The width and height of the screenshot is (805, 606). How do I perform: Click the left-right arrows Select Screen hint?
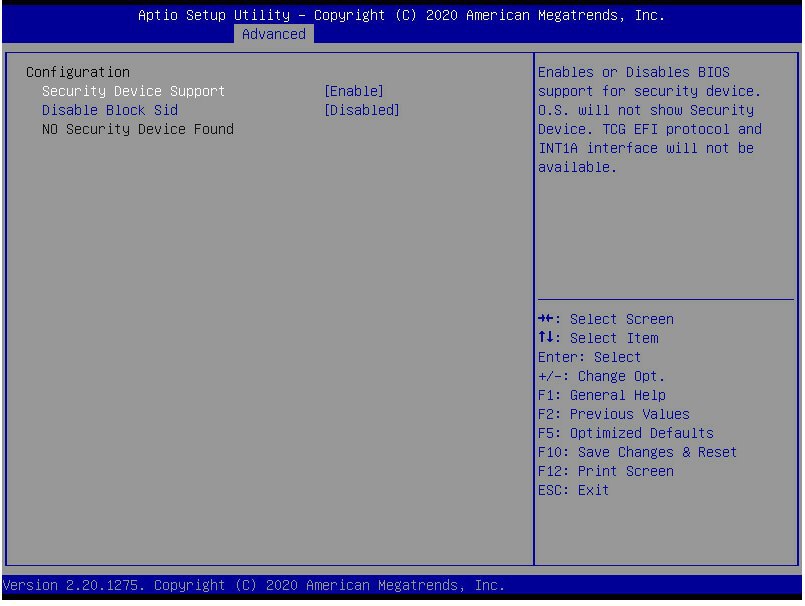coord(606,319)
